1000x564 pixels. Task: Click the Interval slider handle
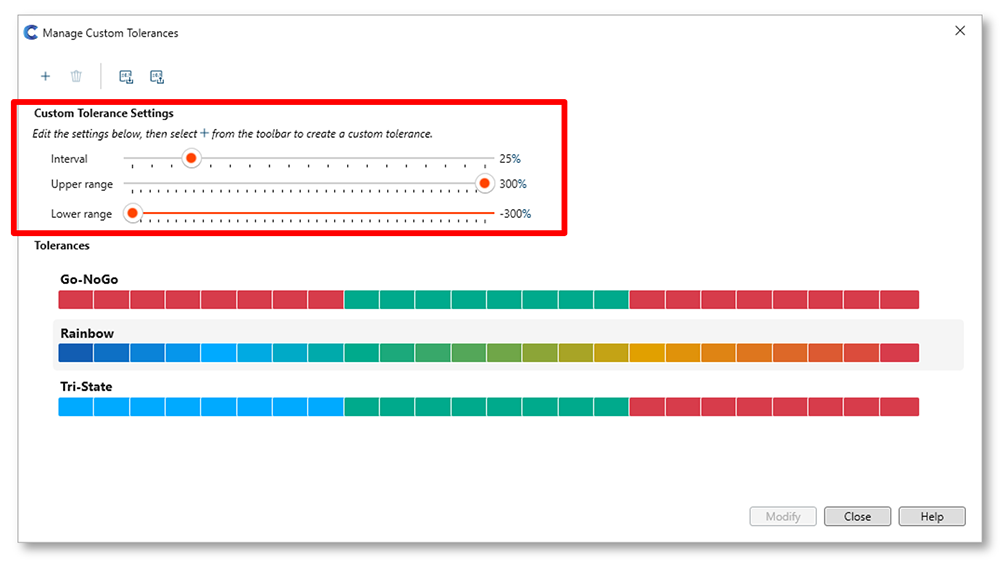click(190, 158)
